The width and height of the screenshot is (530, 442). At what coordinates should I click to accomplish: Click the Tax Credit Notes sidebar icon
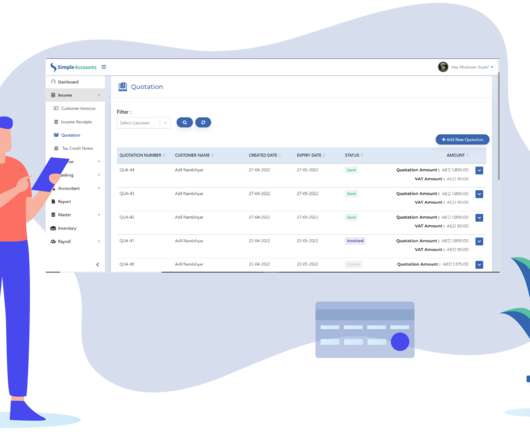tap(56, 148)
